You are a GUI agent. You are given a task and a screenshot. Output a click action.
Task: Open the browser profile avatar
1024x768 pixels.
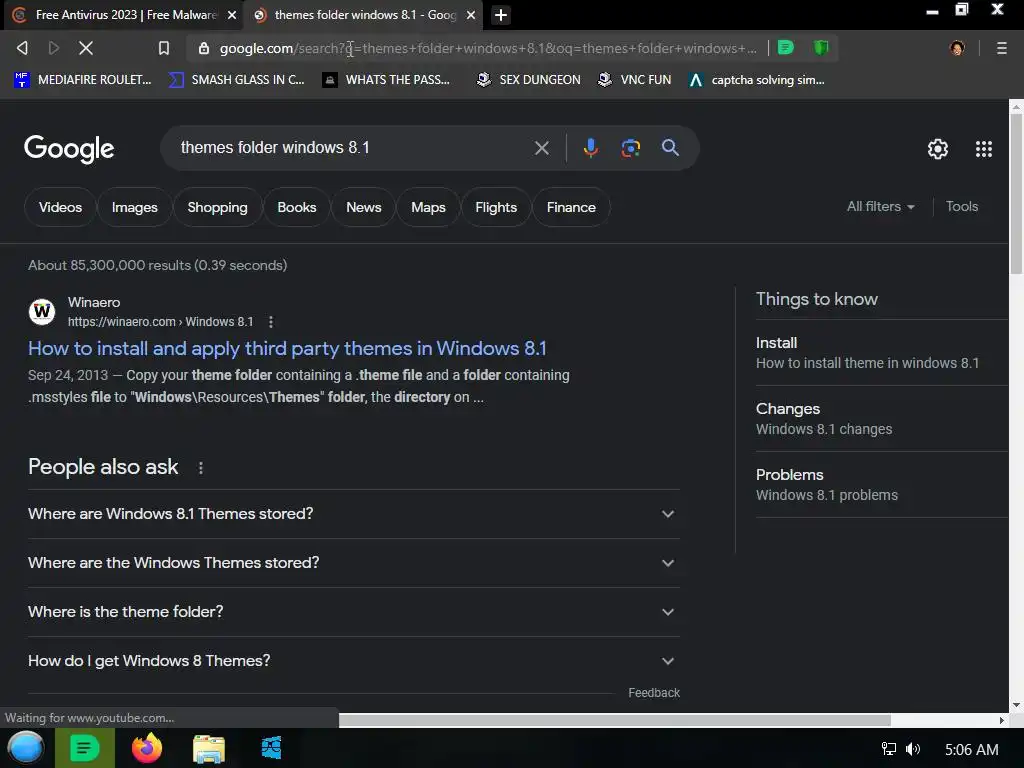tap(957, 48)
